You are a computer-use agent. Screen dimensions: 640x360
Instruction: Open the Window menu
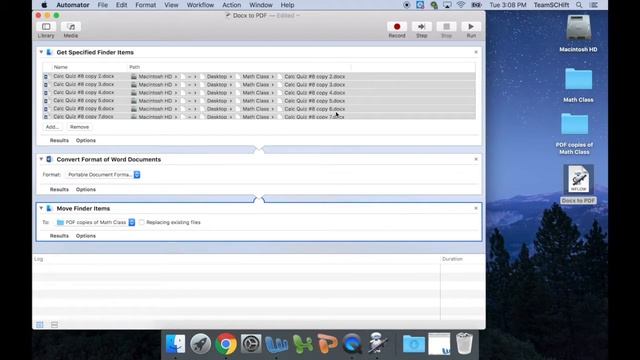click(261, 5)
